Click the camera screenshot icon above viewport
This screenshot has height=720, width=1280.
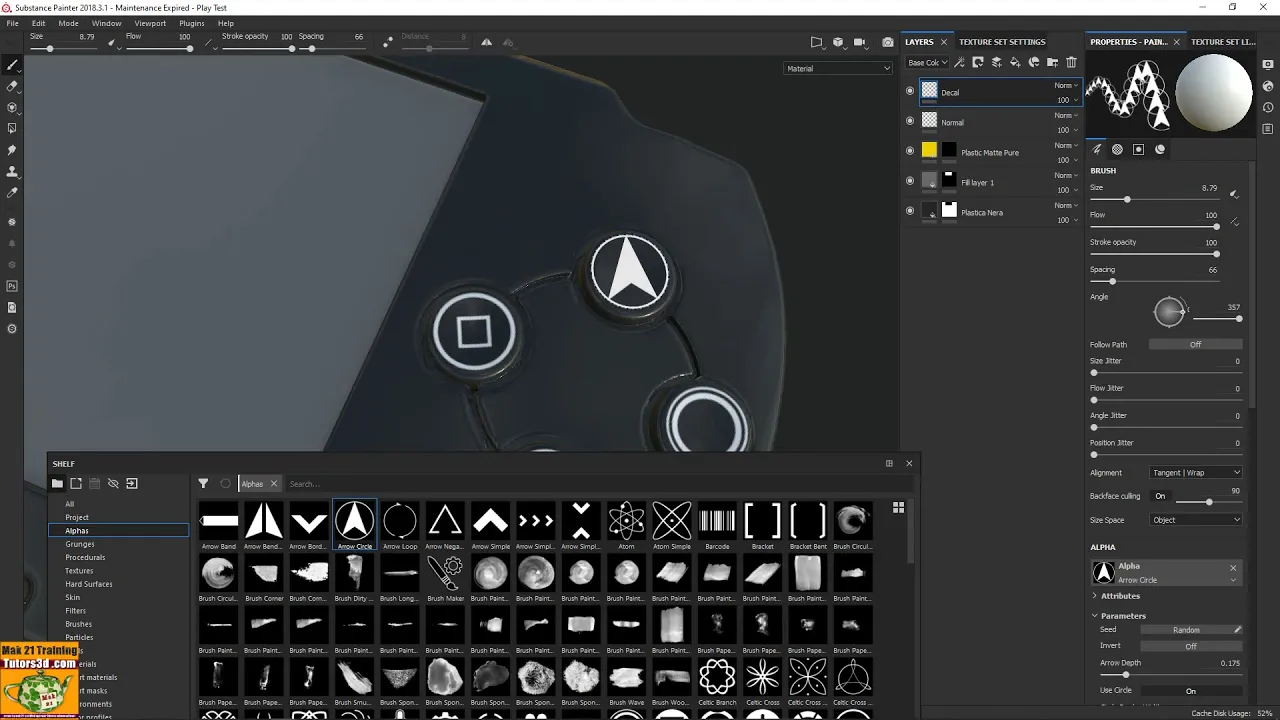coord(887,42)
